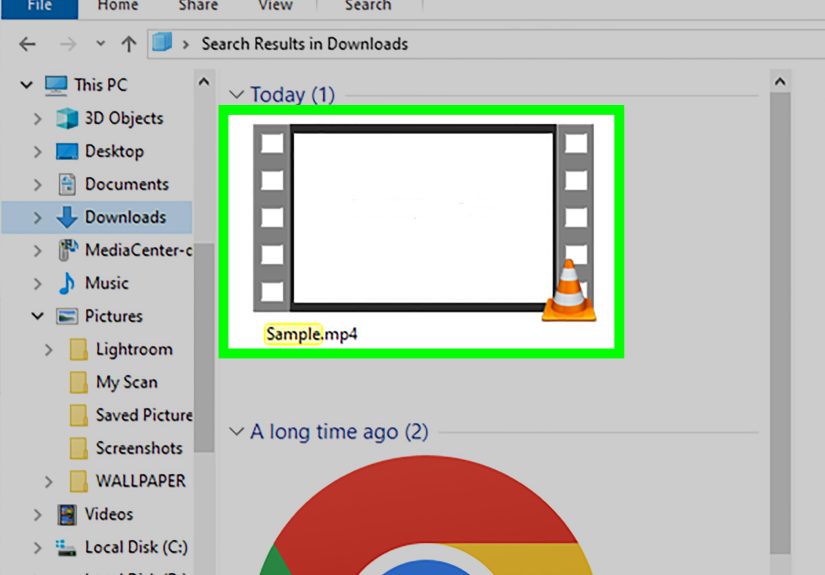Image resolution: width=825 pixels, height=575 pixels.
Task: Expand the Music tree node
Action: tap(37, 284)
